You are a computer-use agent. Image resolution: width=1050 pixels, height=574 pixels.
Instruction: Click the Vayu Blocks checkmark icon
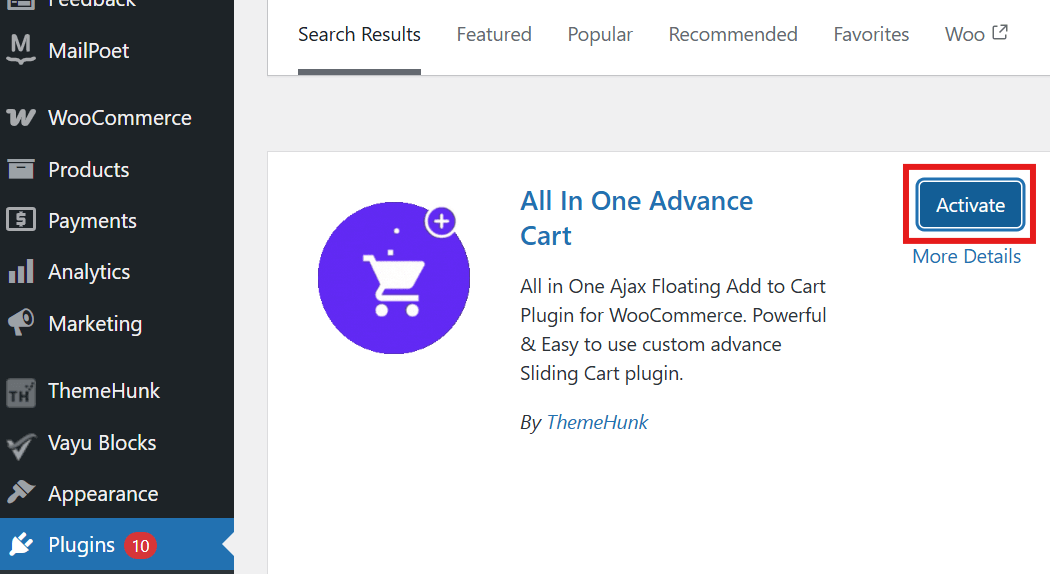click(x=21, y=443)
